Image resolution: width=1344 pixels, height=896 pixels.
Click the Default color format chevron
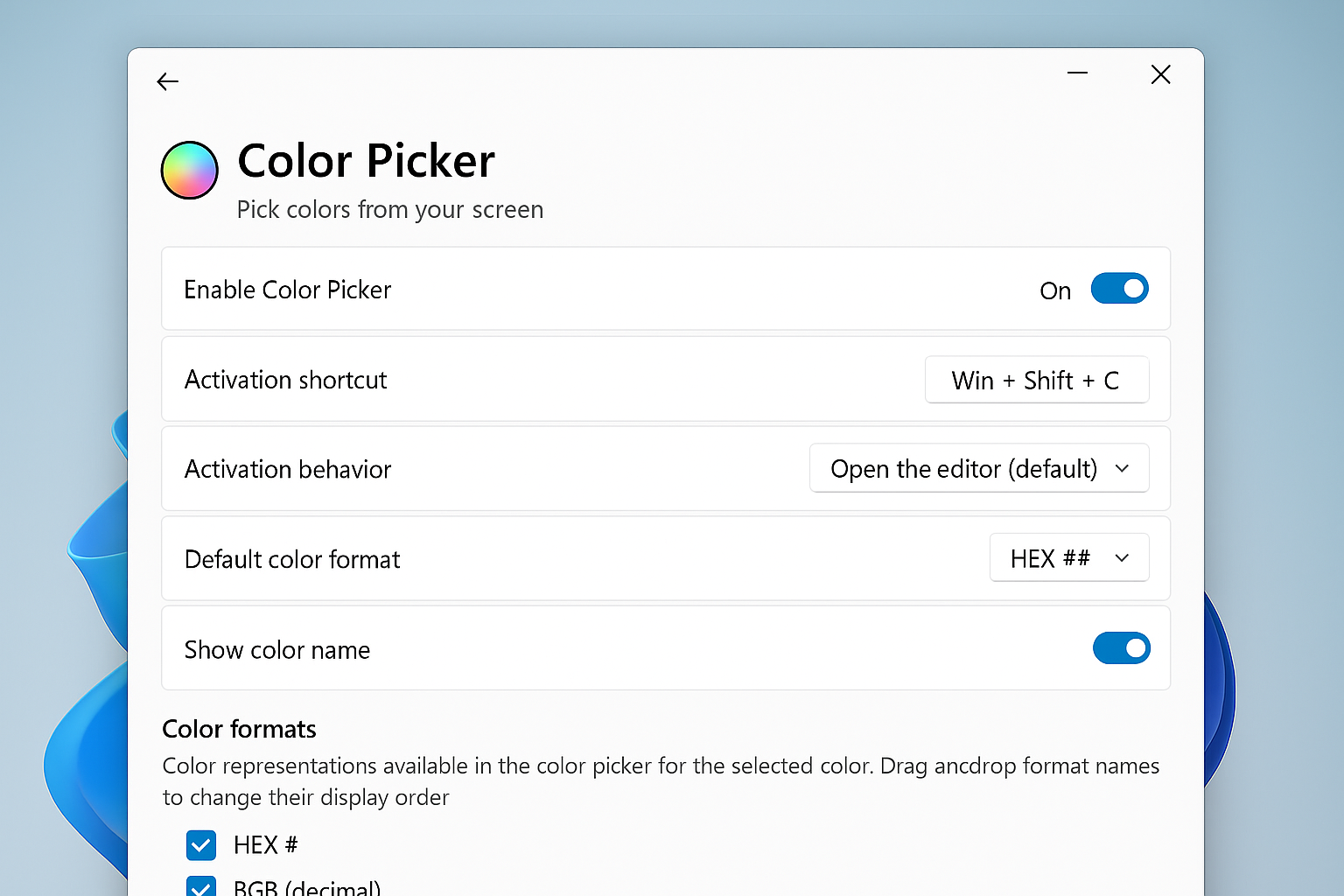tap(1123, 557)
